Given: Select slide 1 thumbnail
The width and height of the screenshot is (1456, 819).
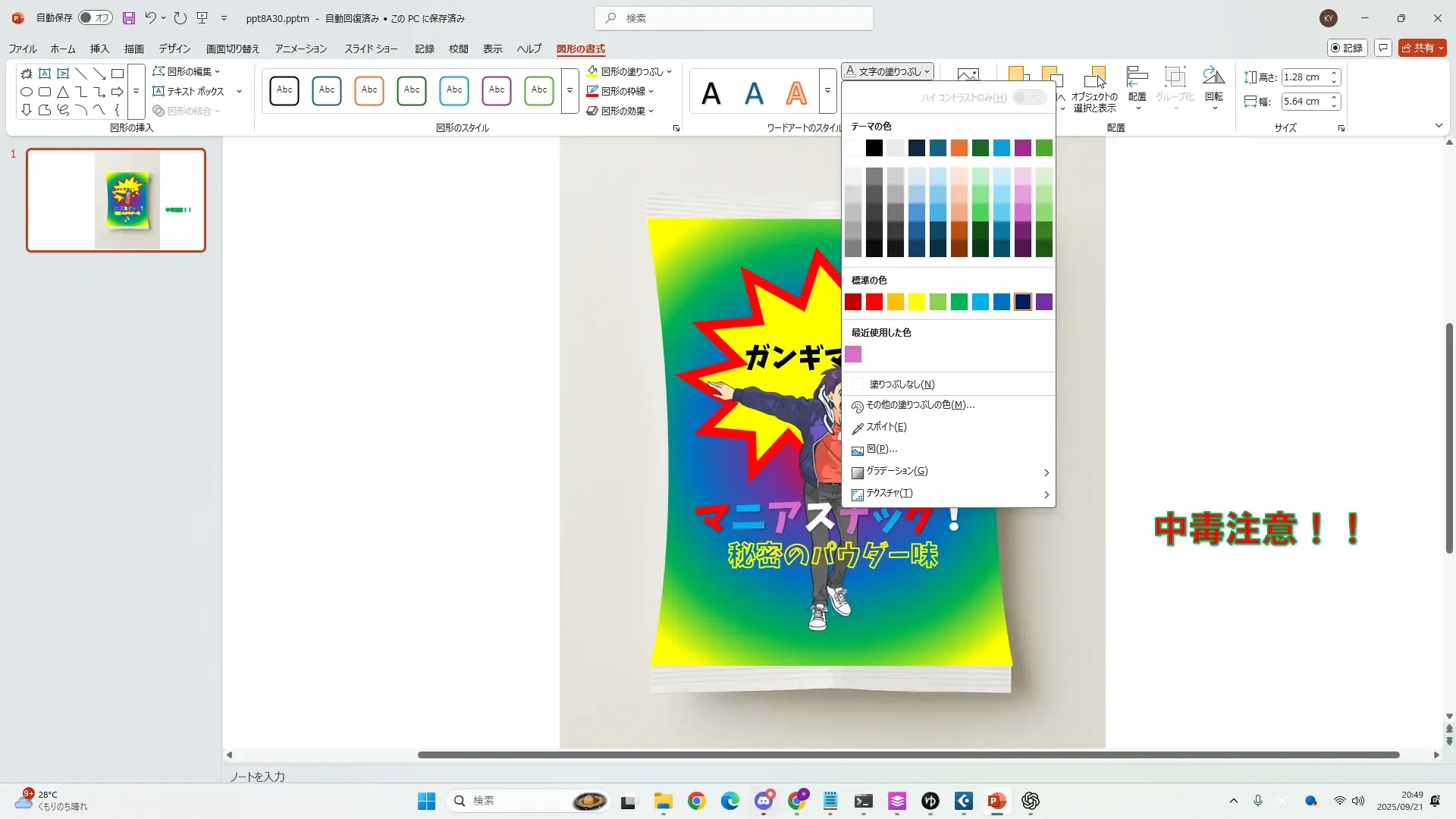Looking at the screenshot, I should pos(116,200).
